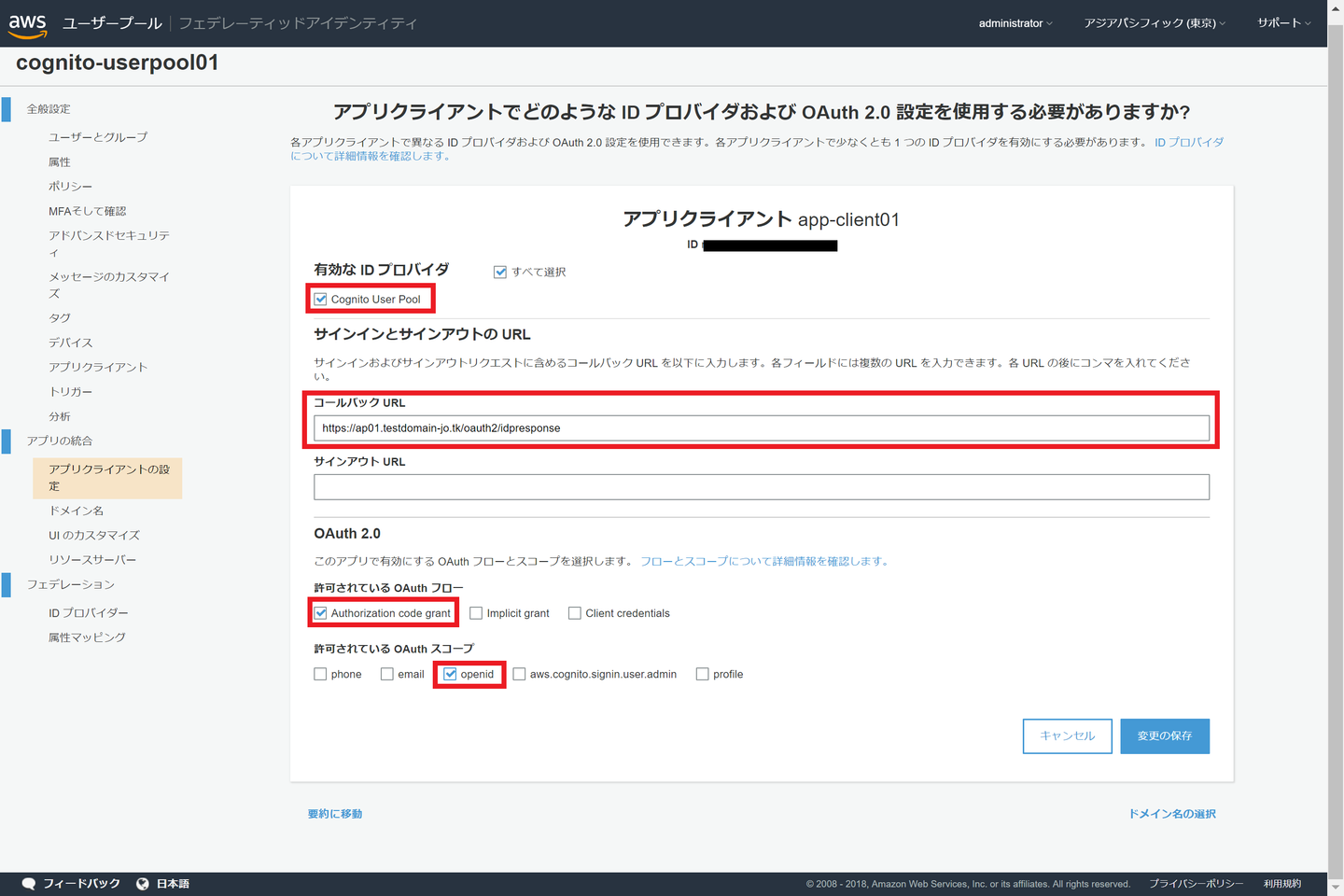The width and height of the screenshot is (1344, 896).
Task: Open the administrator account dropdown
Action: pos(1015,23)
